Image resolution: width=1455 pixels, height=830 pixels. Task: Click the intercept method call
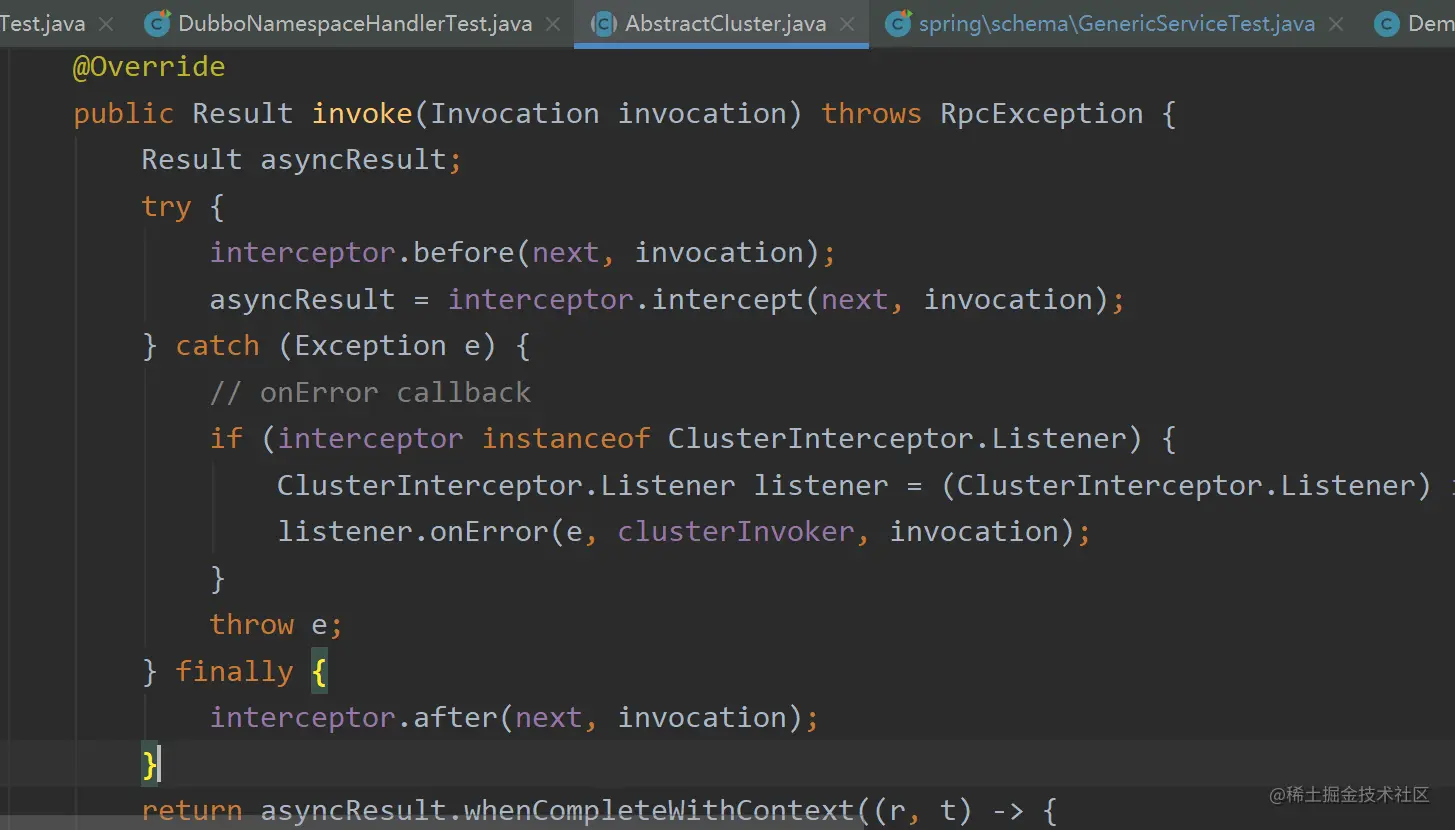click(x=727, y=300)
